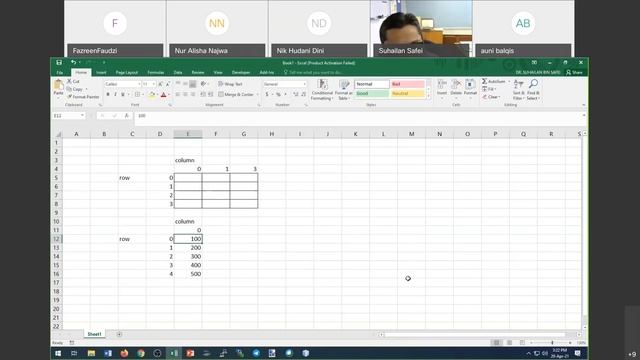Switch to Page Layout view in status bar
This screenshot has width=640, height=360.
pos(509,343)
